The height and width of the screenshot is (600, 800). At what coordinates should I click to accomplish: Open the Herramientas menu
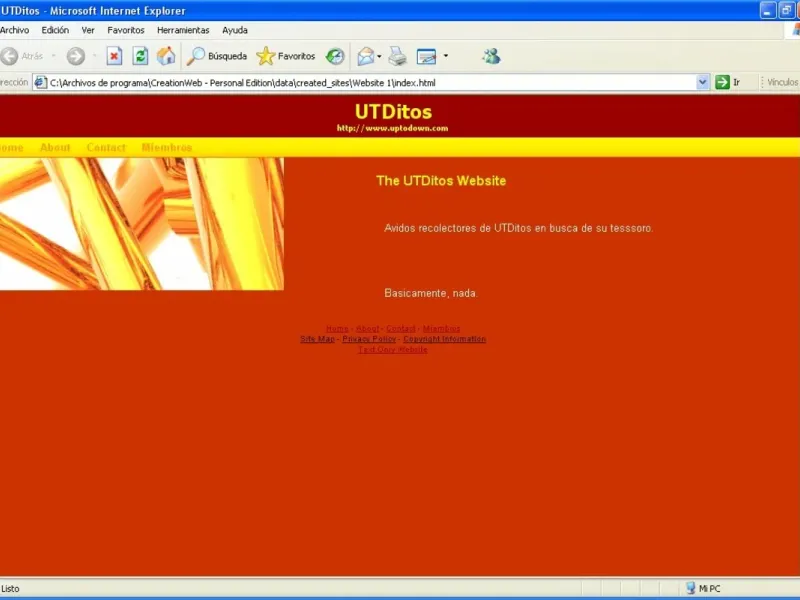[x=183, y=30]
